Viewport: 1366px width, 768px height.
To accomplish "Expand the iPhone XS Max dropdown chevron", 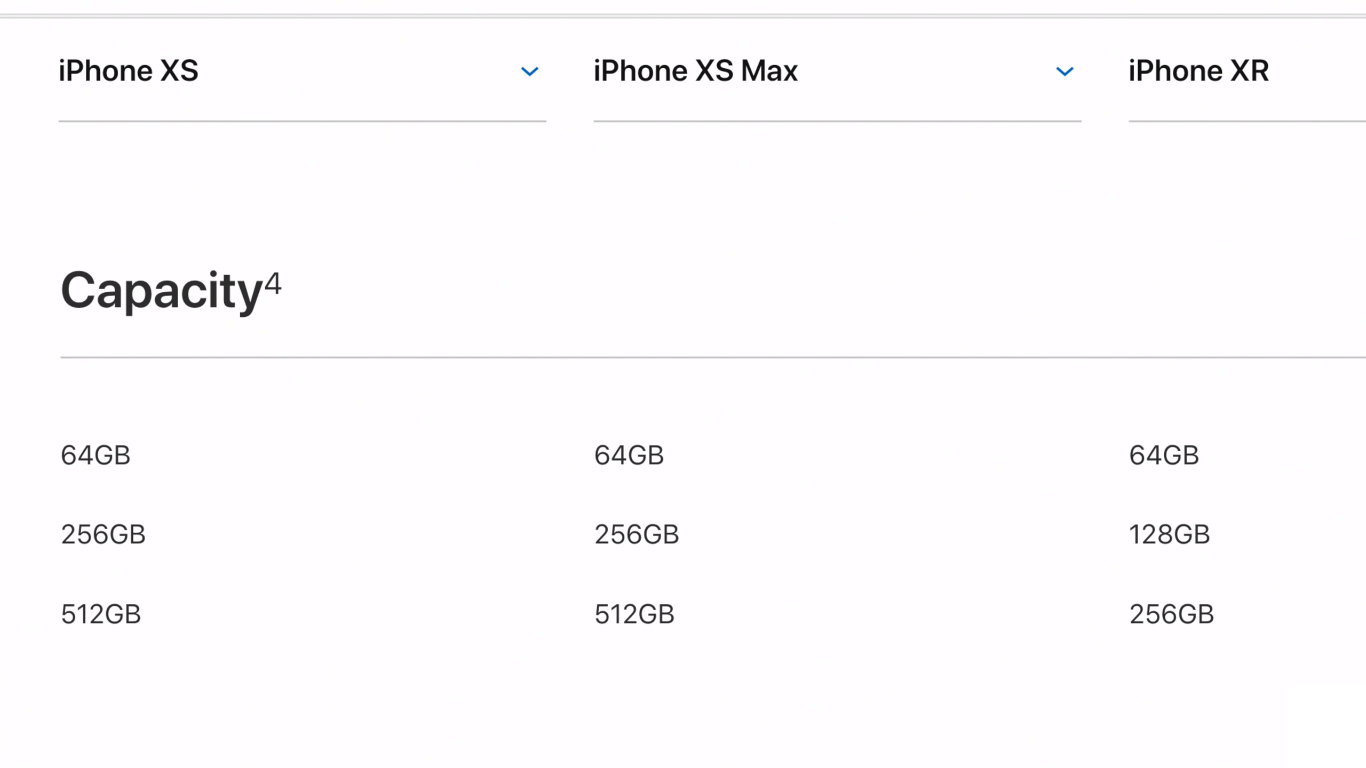I will 1065,72.
